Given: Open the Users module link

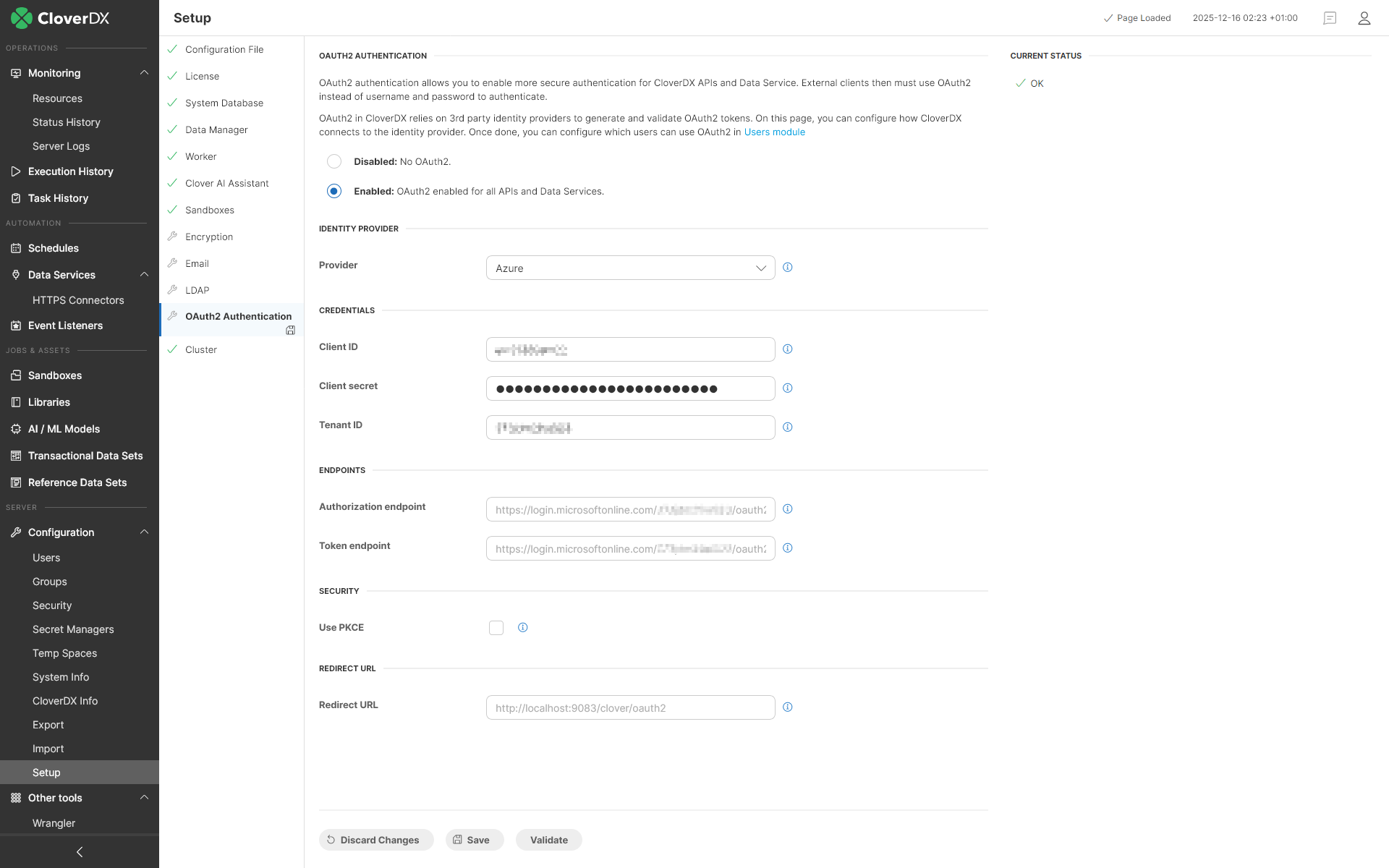Looking at the screenshot, I should 774,132.
